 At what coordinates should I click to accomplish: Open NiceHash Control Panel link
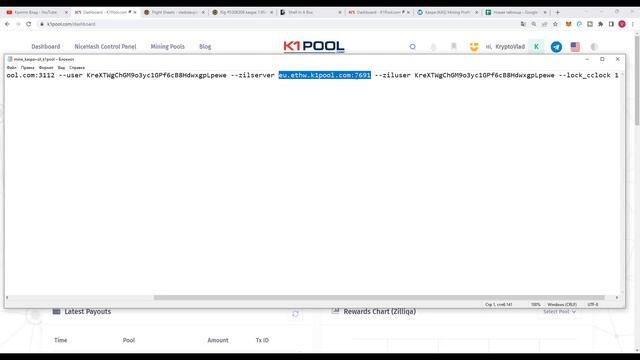[105, 47]
